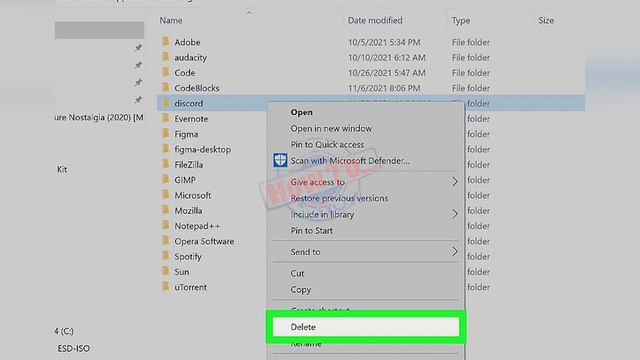Screen dimensions: 640x360
Task: Click the CodeBlocks folder icon
Action: pos(165,87)
